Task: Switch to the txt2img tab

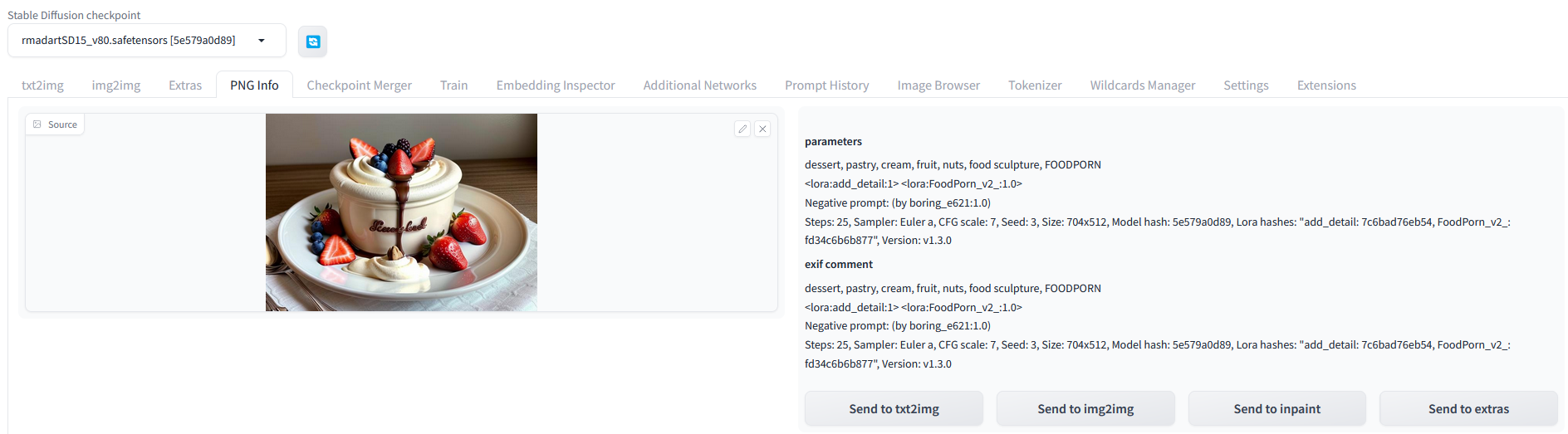Action: click(x=42, y=85)
